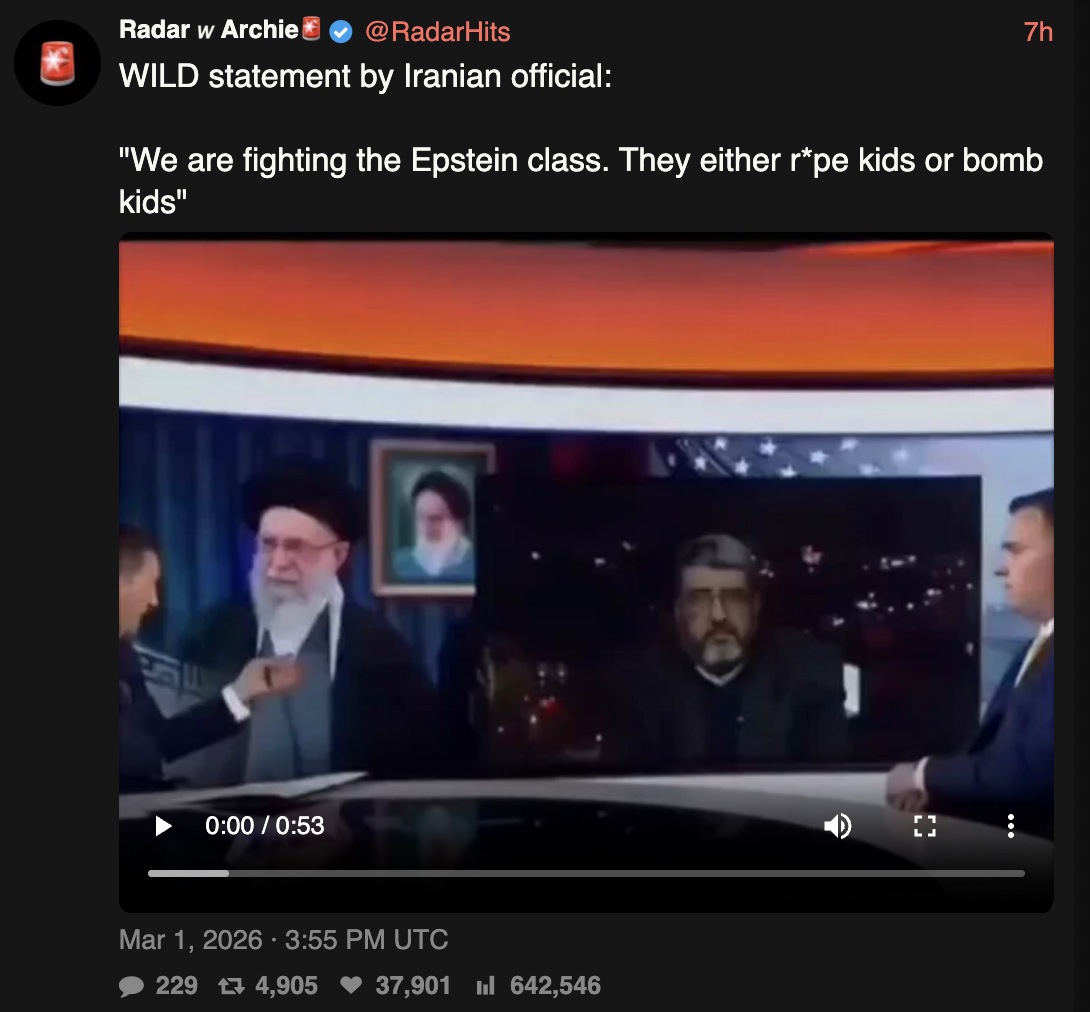Open Radar w Archie profile avatar
The image size is (1090, 1012).
[x=58, y=63]
